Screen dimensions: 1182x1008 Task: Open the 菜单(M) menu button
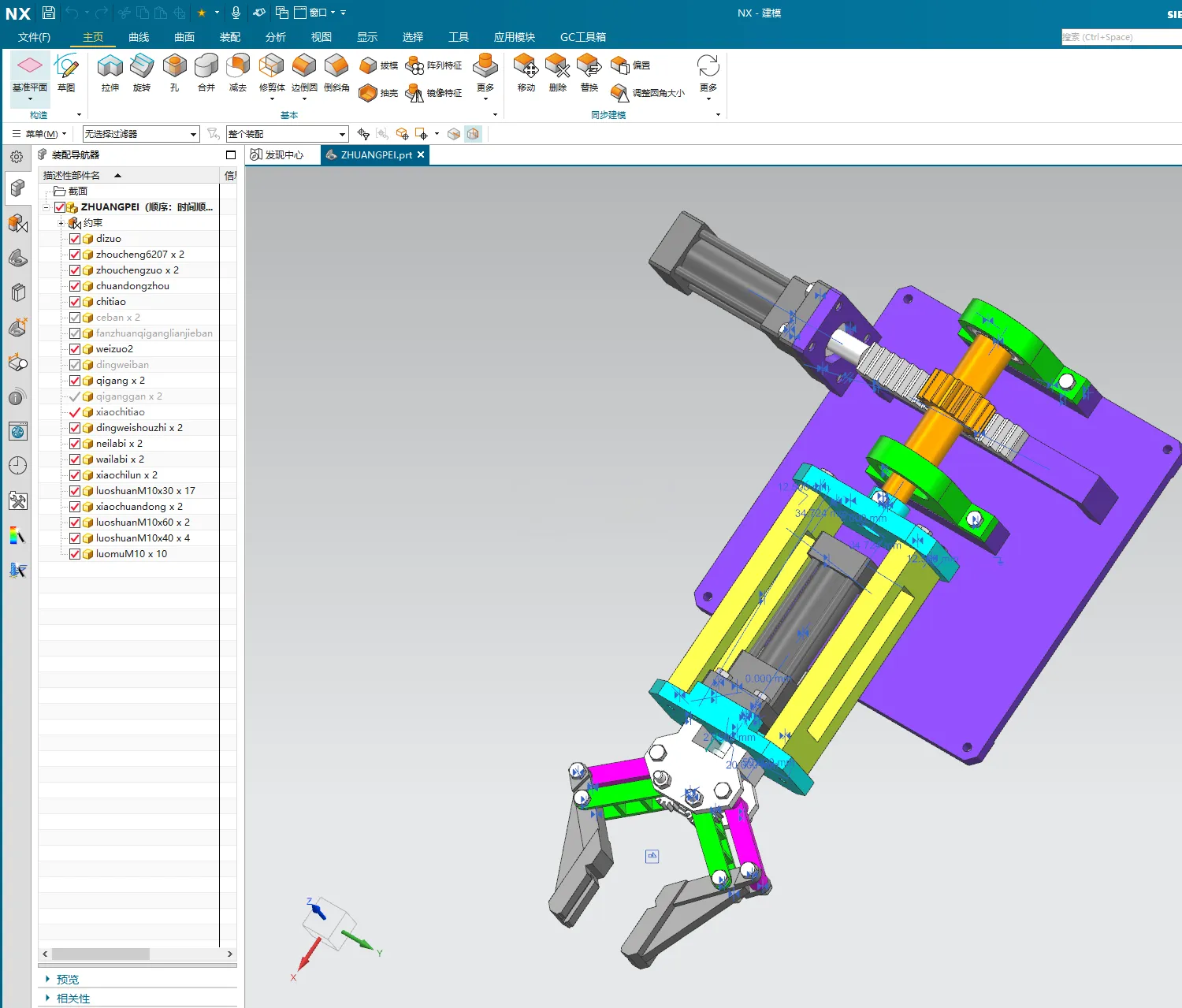pyautogui.click(x=39, y=134)
